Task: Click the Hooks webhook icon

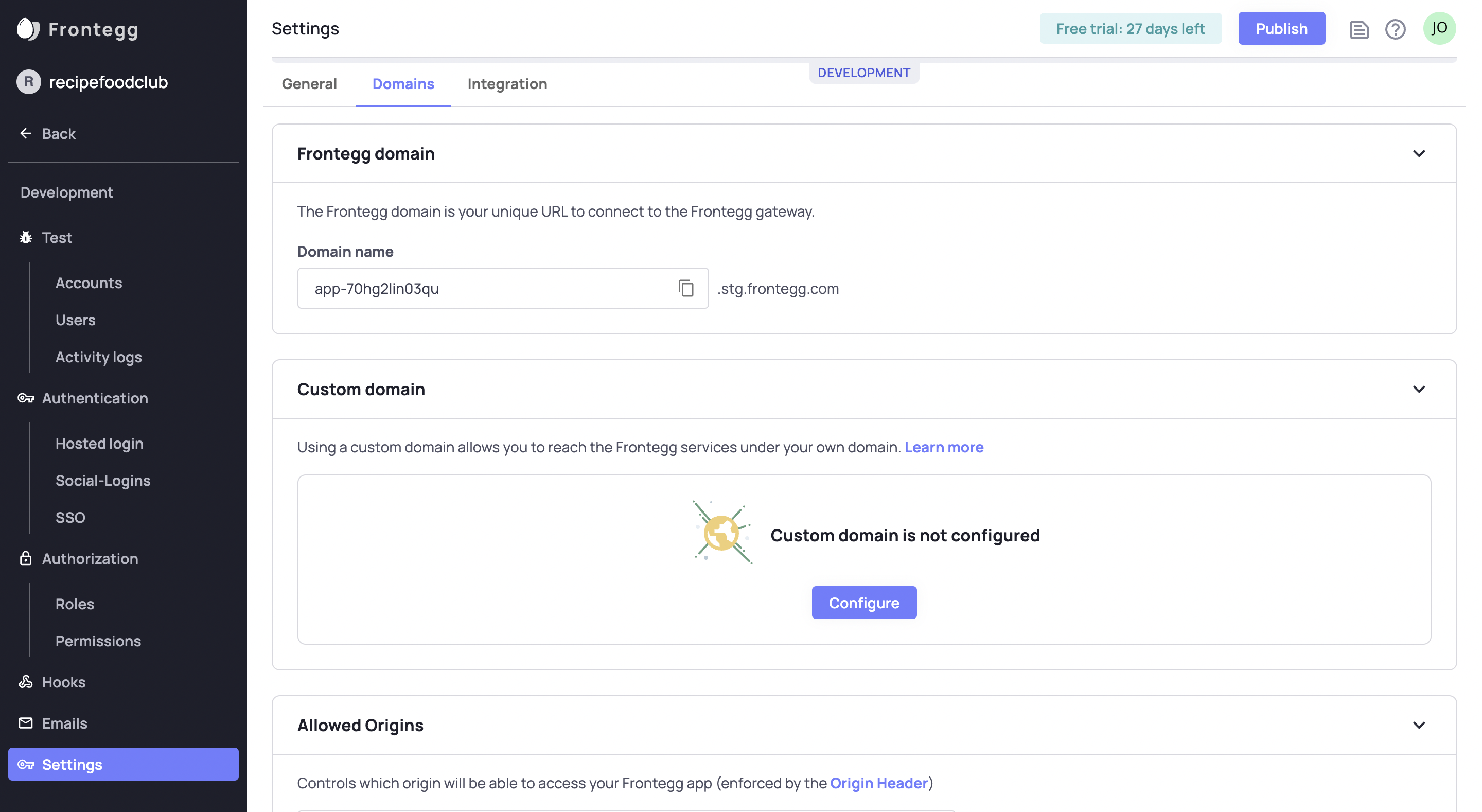Action: [x=25, y=682]
